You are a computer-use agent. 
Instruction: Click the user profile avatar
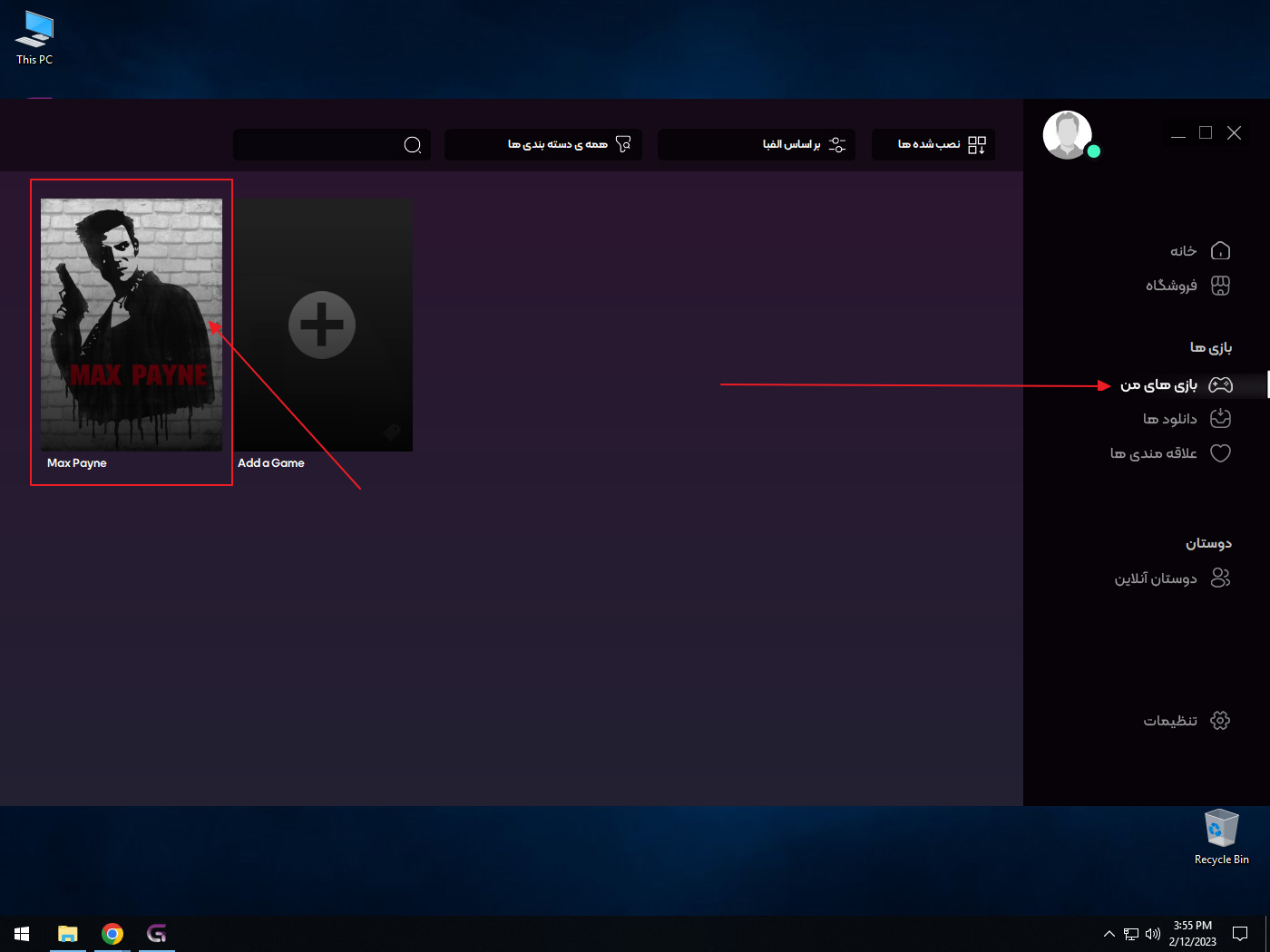point(1068,135)
